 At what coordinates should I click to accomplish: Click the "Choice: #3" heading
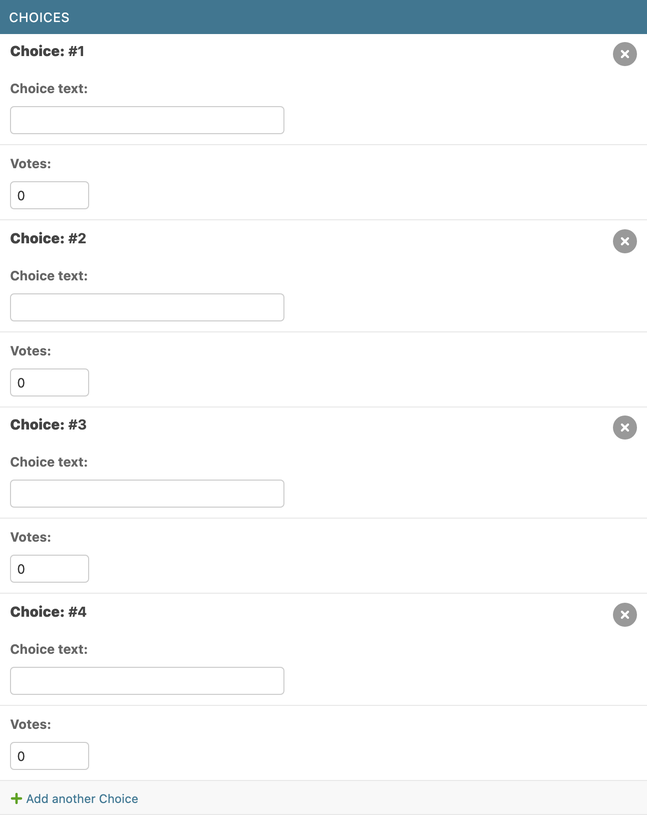pyautogui.click(x=48, y=425)
